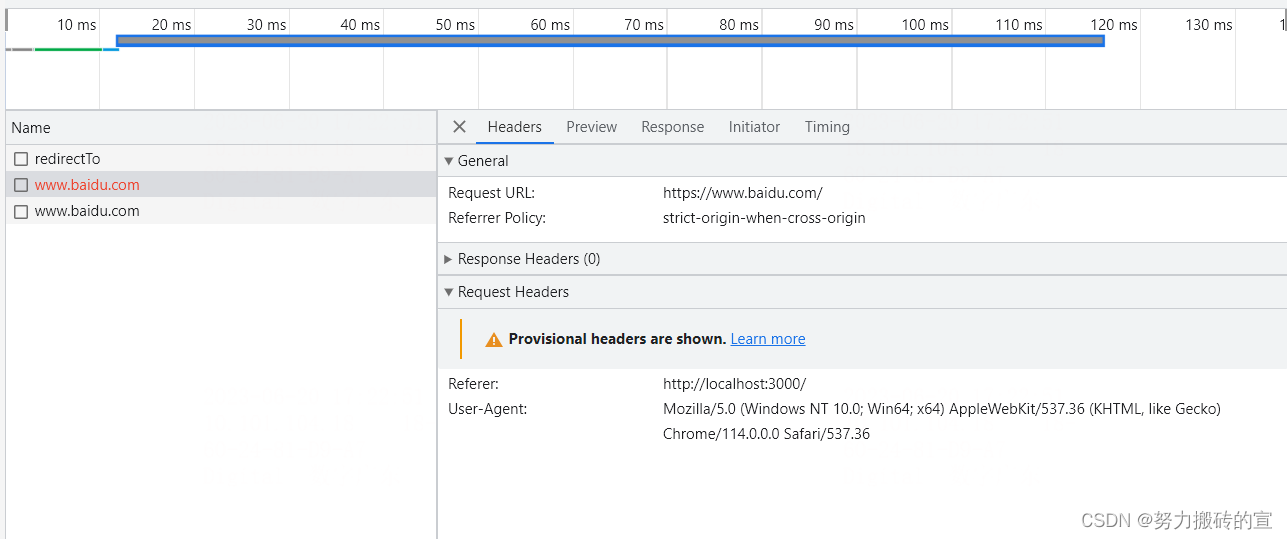
Task: Select the redirectTo request row
Action: pos(67,159)
